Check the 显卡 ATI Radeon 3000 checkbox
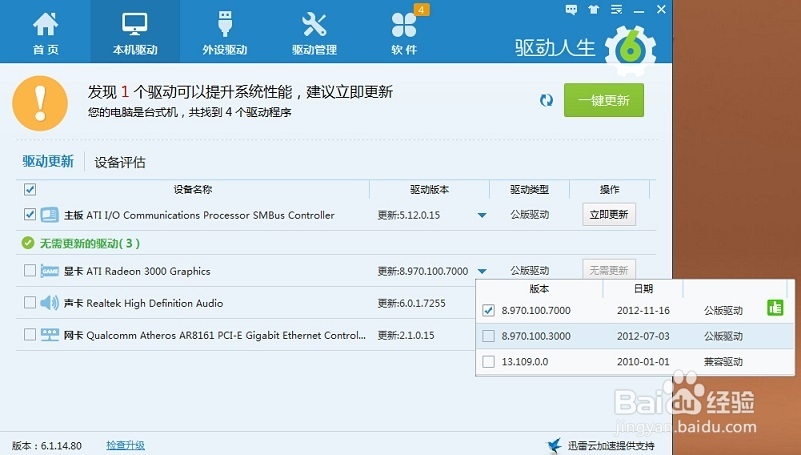The image size is (801, 455). click(30, 270)
